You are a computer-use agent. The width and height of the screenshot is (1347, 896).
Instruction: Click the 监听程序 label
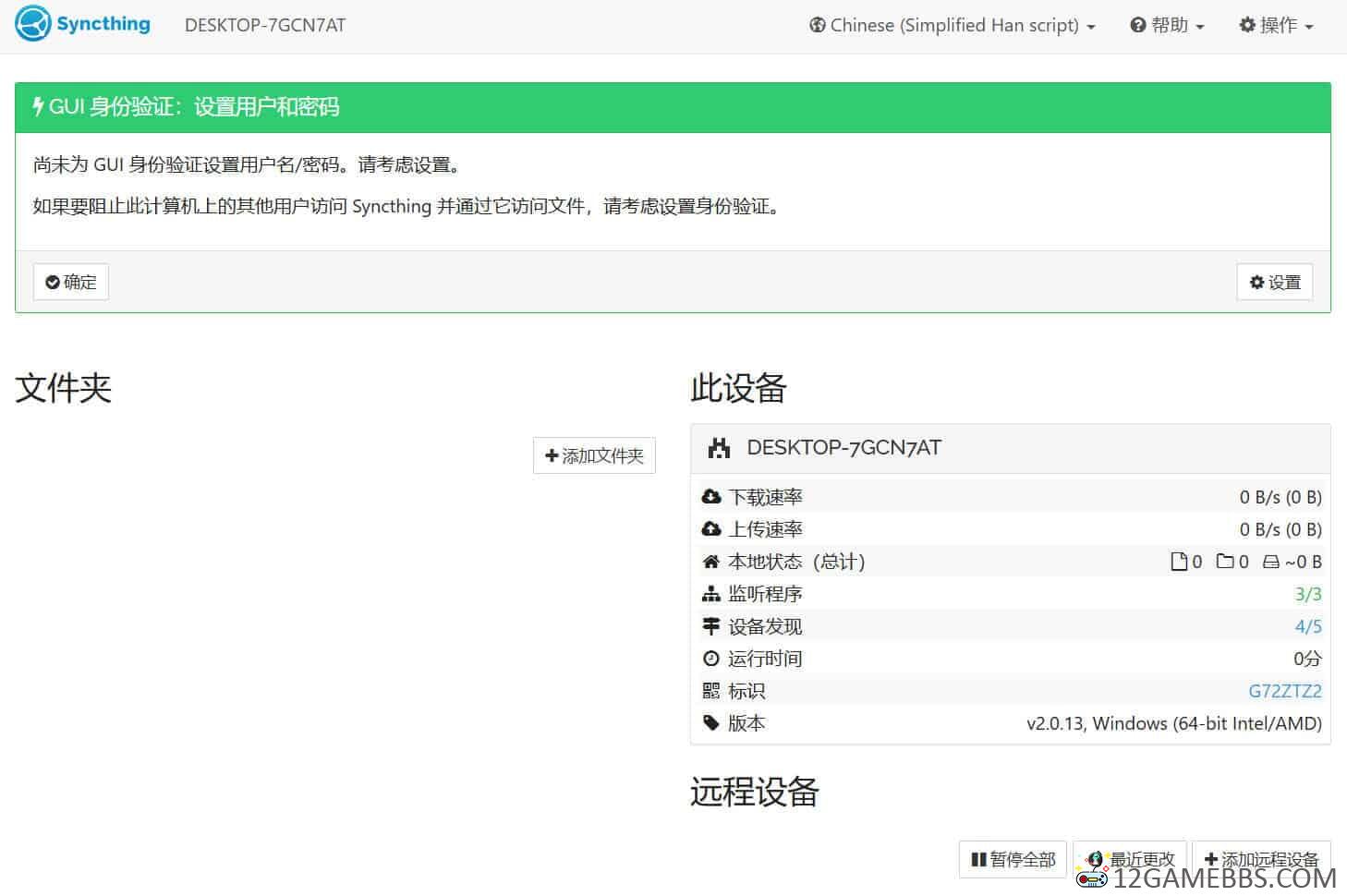pos(765,594)
